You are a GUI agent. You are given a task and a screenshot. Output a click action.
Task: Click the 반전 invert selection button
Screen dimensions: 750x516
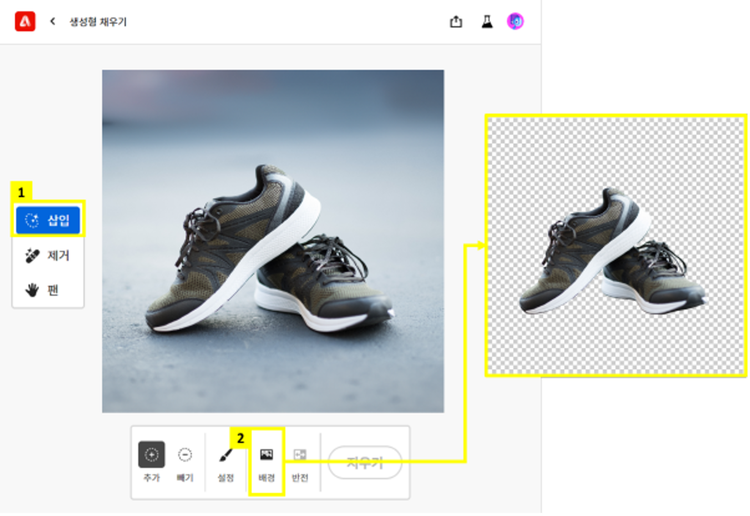point(300,464)
